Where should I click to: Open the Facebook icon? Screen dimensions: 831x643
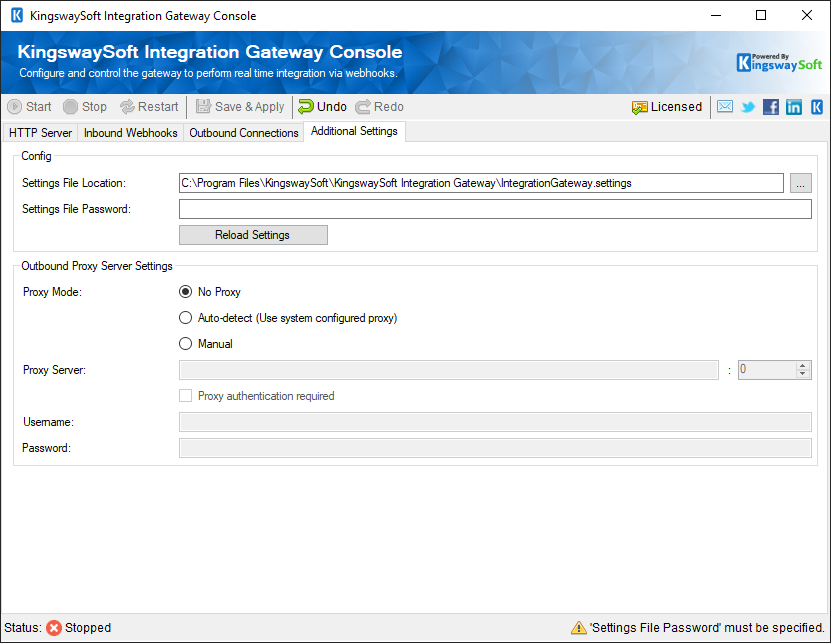771,107
